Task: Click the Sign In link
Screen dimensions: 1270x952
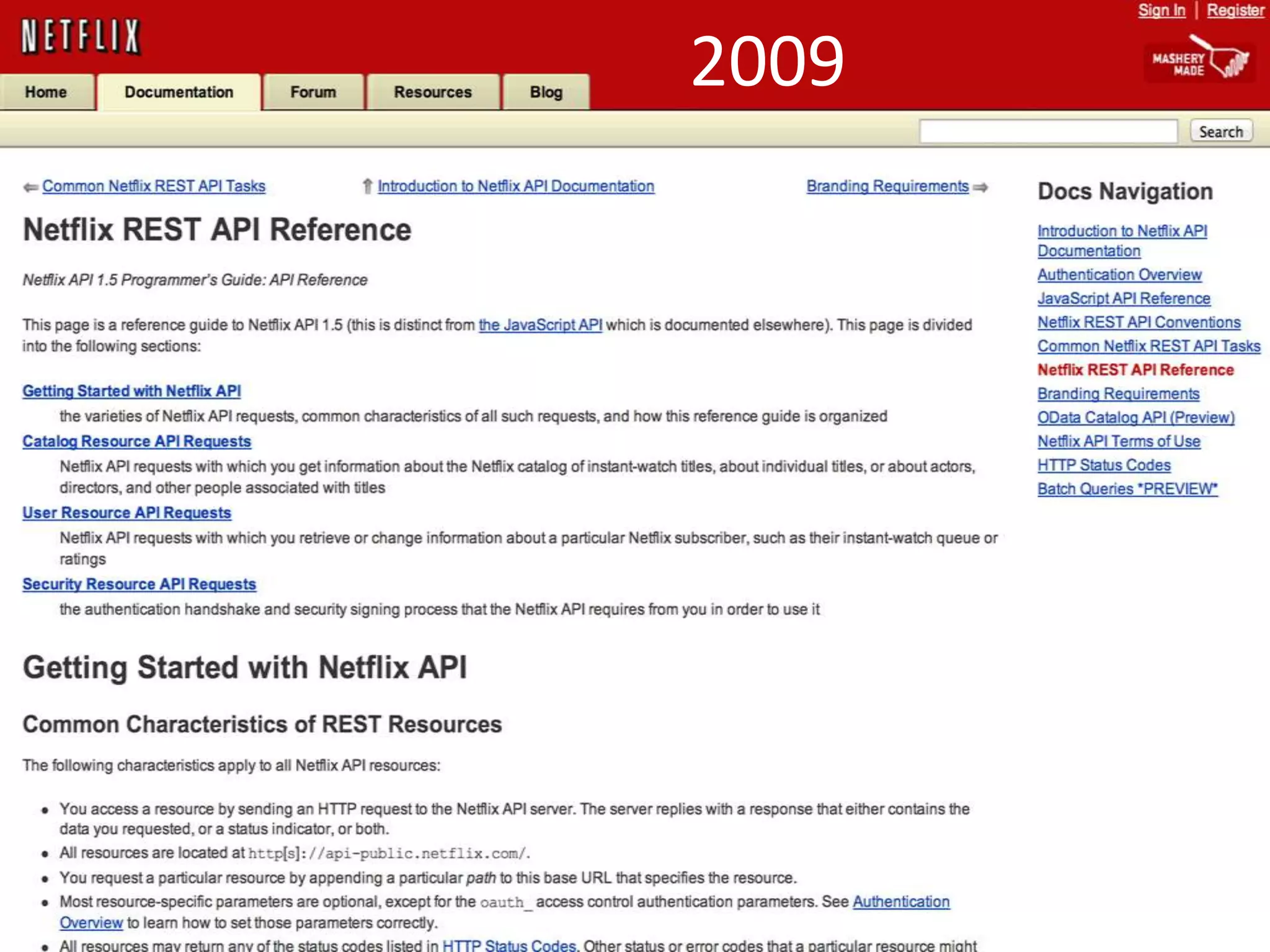Action: (x=1161, y=11)
